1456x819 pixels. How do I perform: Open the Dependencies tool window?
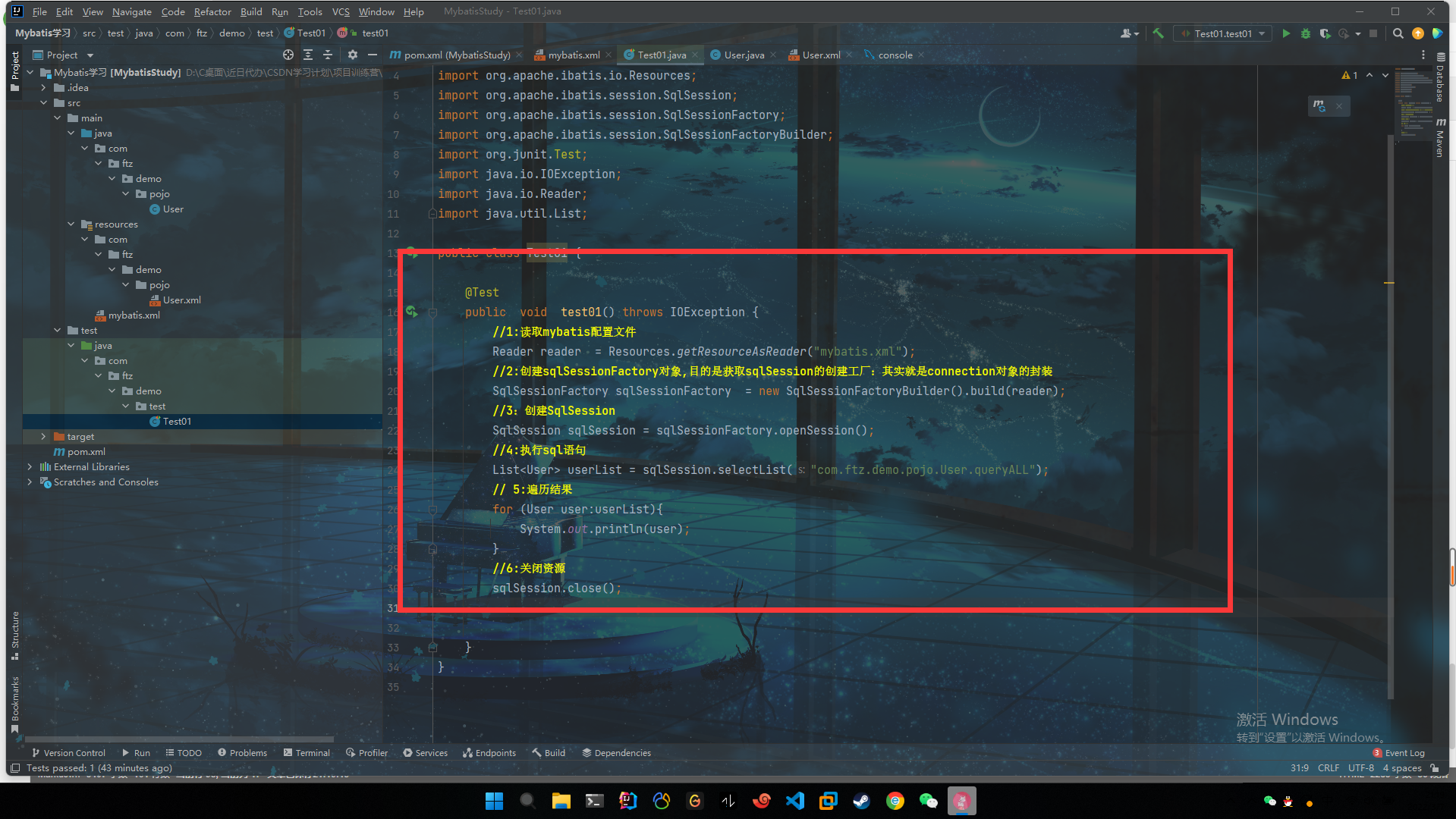616,753
